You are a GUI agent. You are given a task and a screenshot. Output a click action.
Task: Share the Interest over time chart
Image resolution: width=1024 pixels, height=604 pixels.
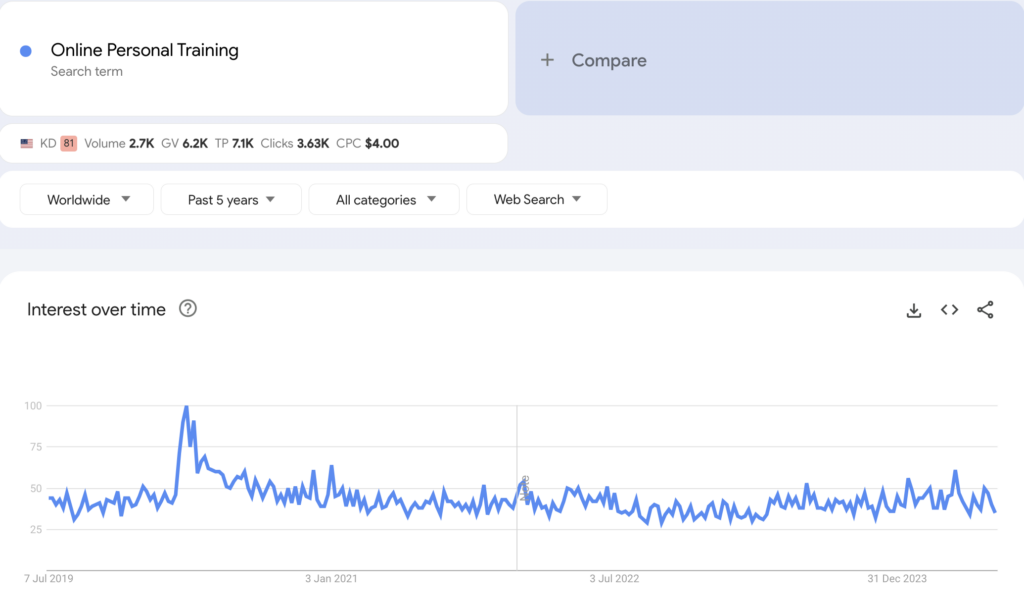pos(985,310)
